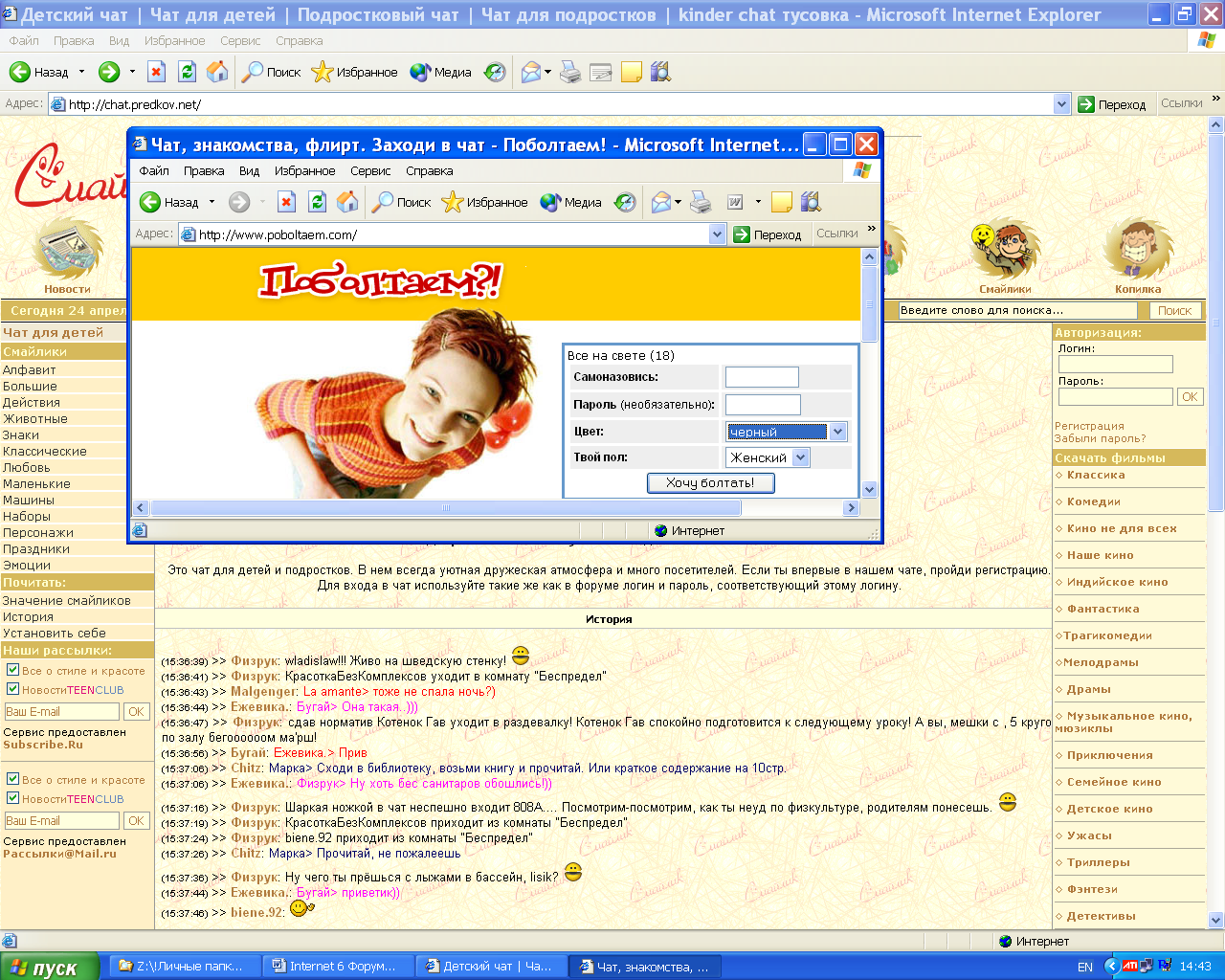This screenshot has width=1225, height=980.
Task: Click Refresh icon in Поболтаем window toolbar
Action: point(318,202)
